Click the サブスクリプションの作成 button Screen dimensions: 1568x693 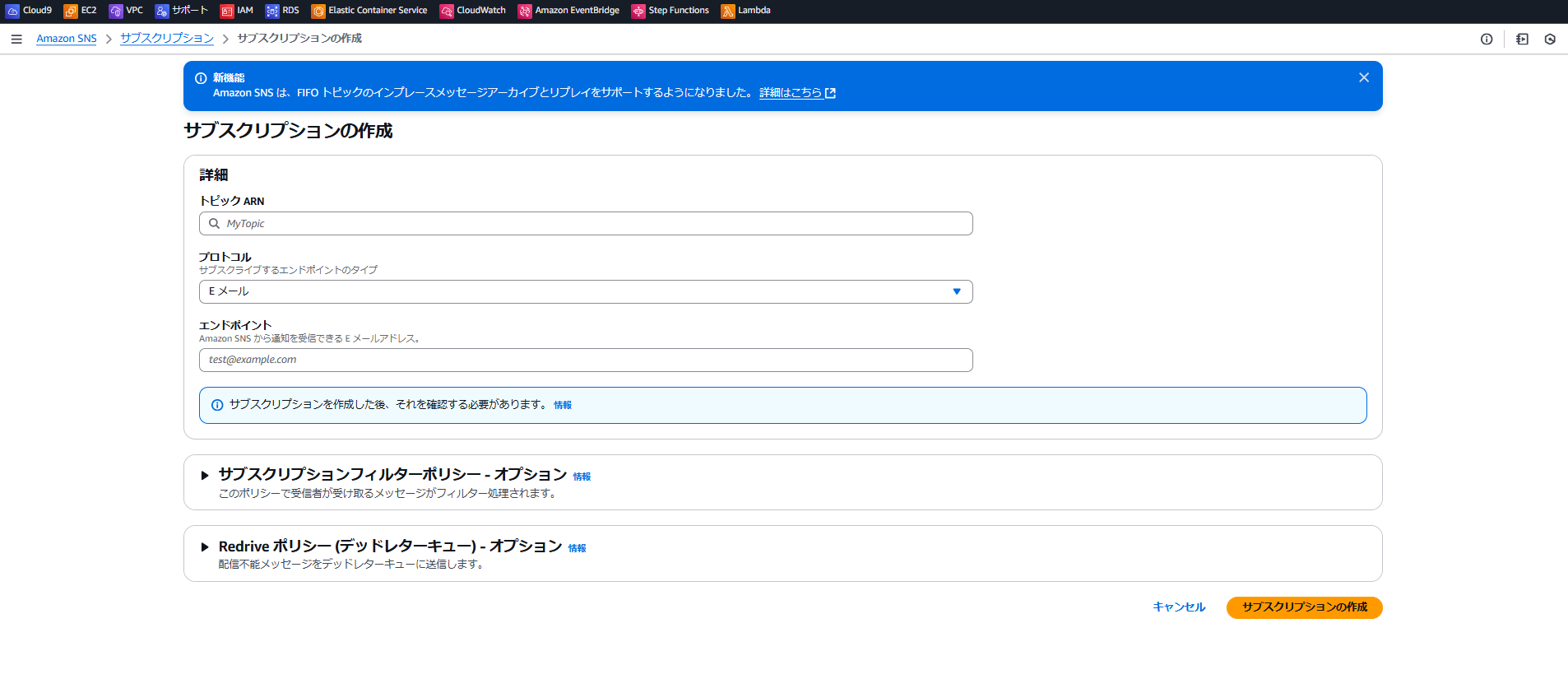[x=1304, y=607]
